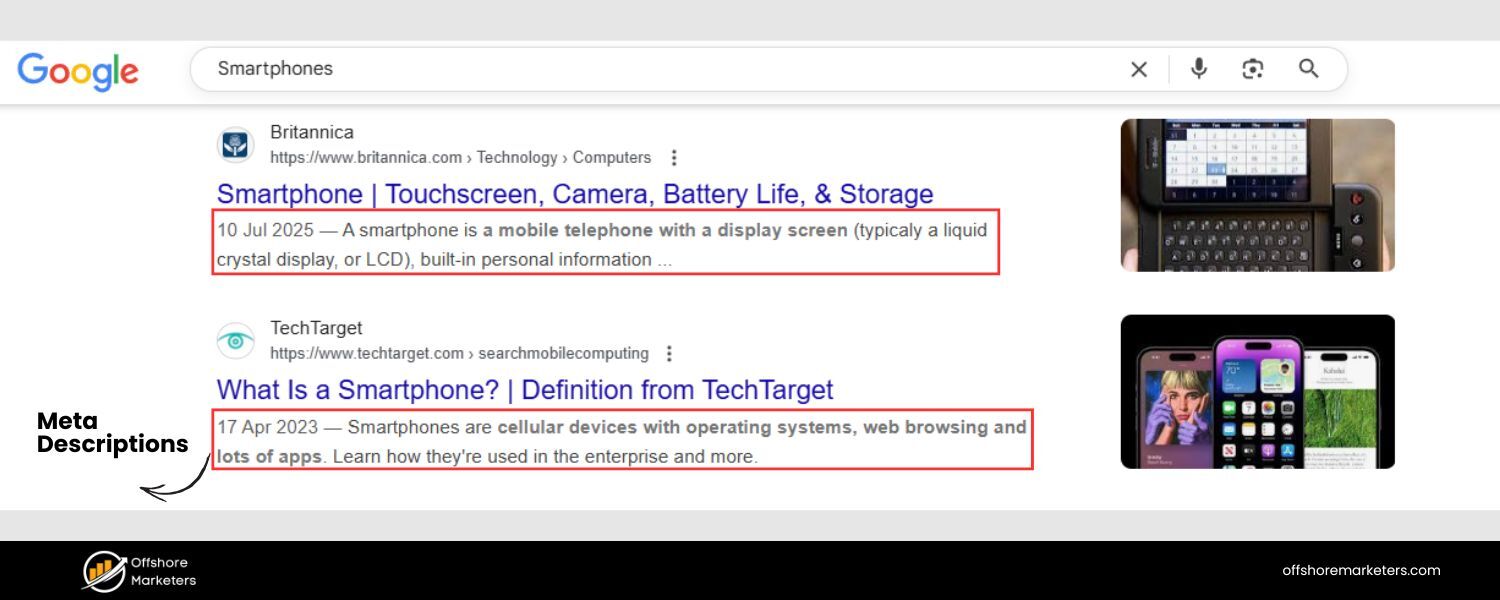Open the Smartphone Touchscreen Camera result title
Image resolution: width=1500 pixels, height=600 pixels.
pyautogui.click(x=575, y=194)
